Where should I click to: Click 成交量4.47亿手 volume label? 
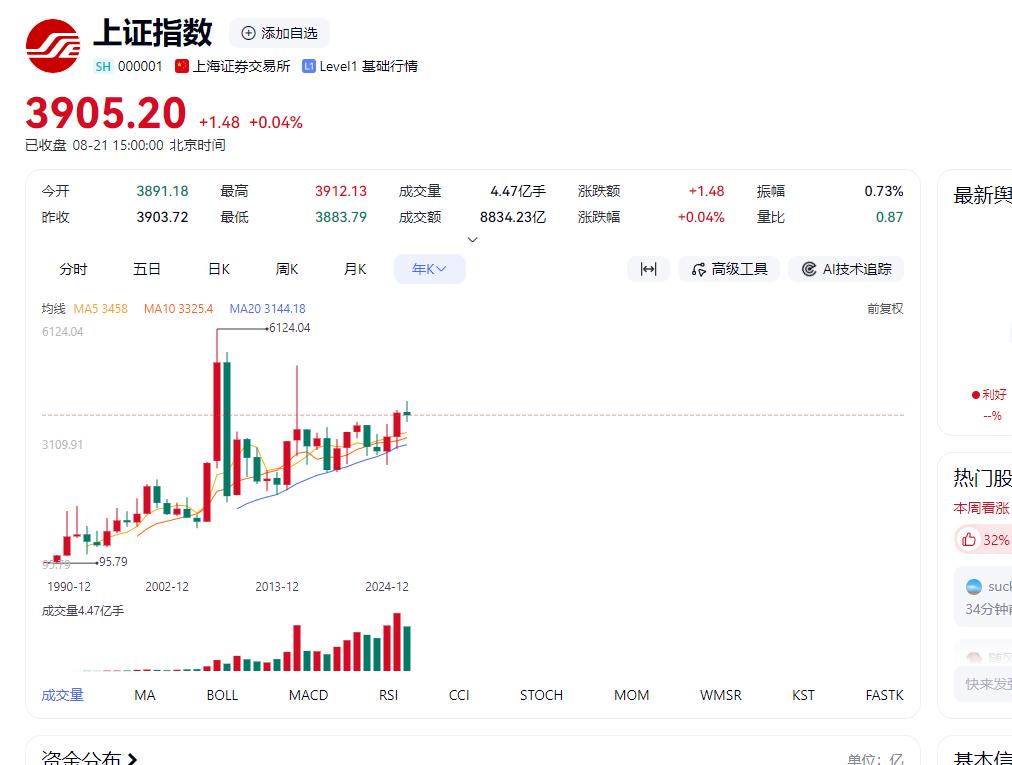point(83,611)
